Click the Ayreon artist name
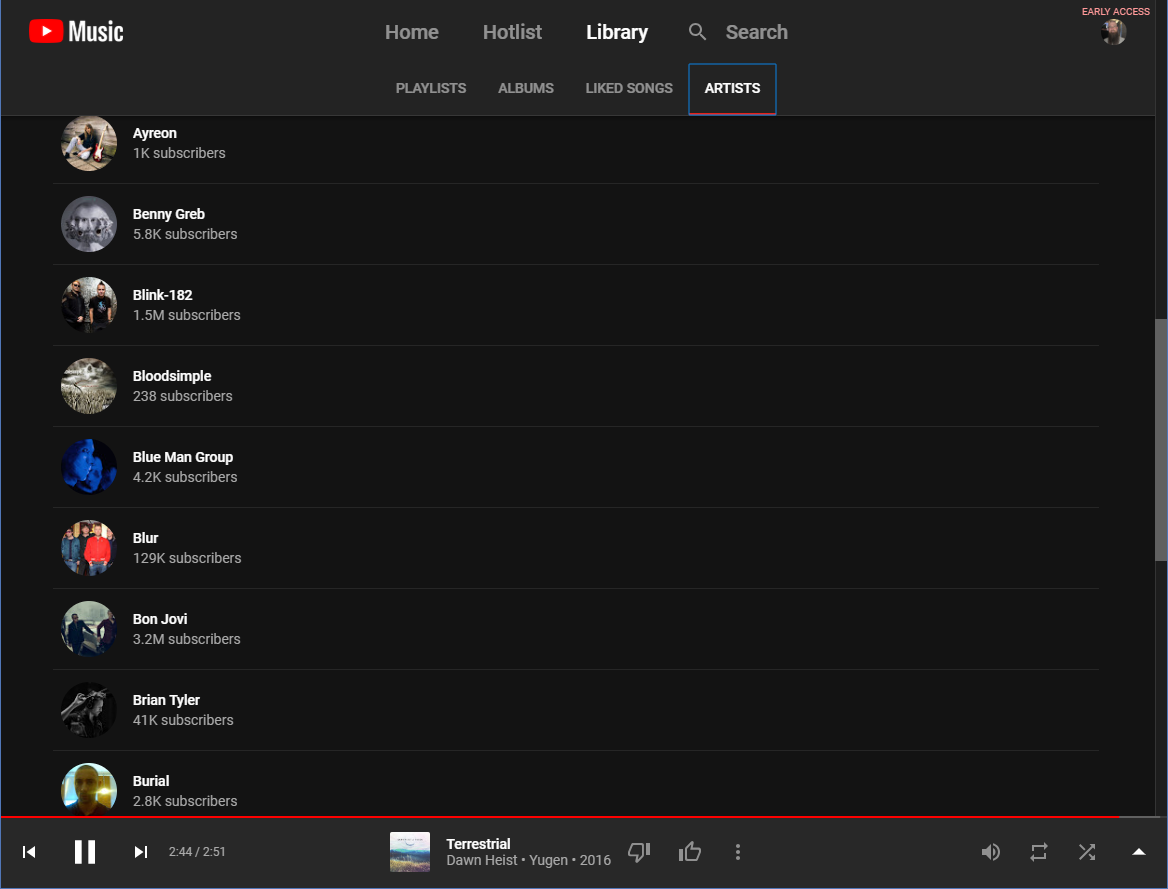This screenshot has height=889, width=1168. (x=155, y=133)
